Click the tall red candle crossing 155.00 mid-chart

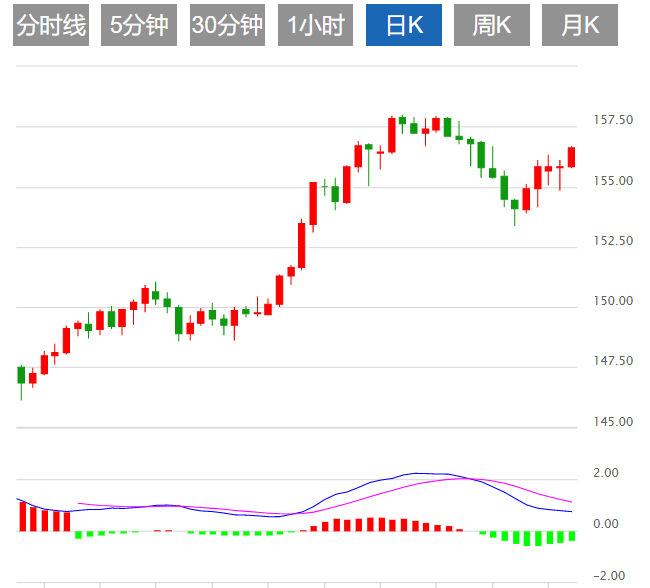pyautogui.click(x=313, y=203)
